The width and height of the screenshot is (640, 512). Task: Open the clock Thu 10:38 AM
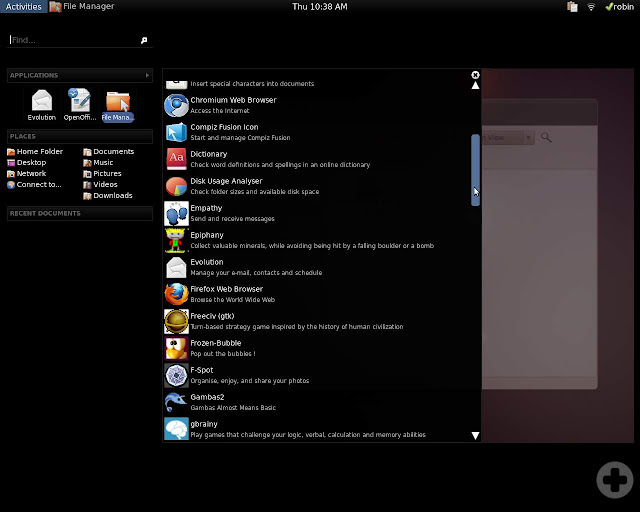coord(320,7)
